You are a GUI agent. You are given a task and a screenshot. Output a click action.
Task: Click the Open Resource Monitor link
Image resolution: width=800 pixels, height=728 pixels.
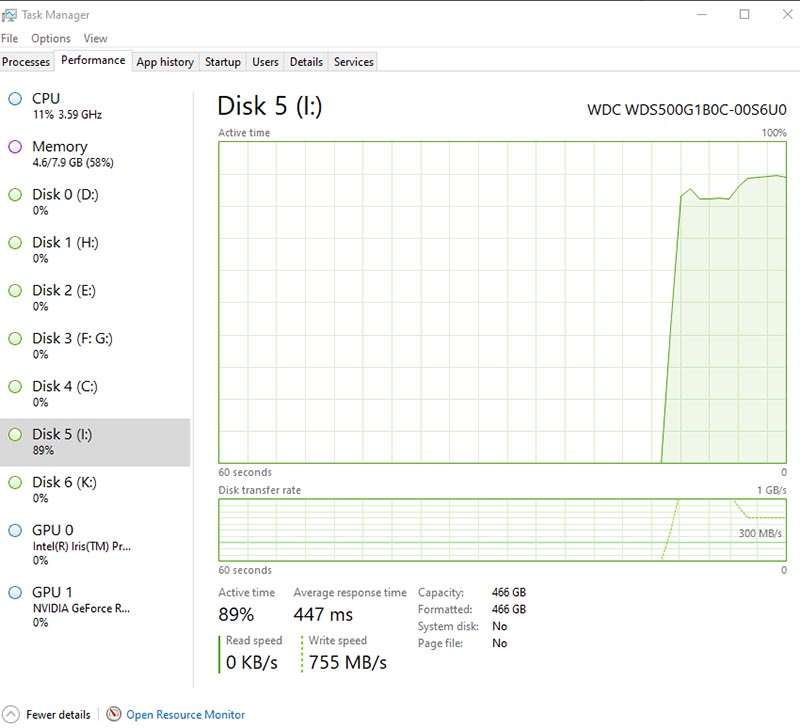[x=186, y=715]
